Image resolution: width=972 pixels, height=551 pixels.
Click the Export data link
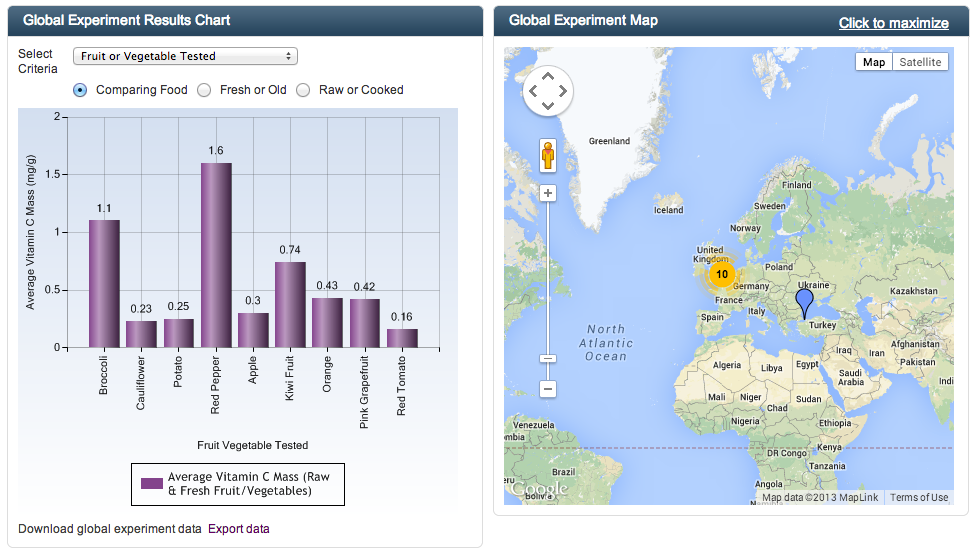(x=238, y=529)
